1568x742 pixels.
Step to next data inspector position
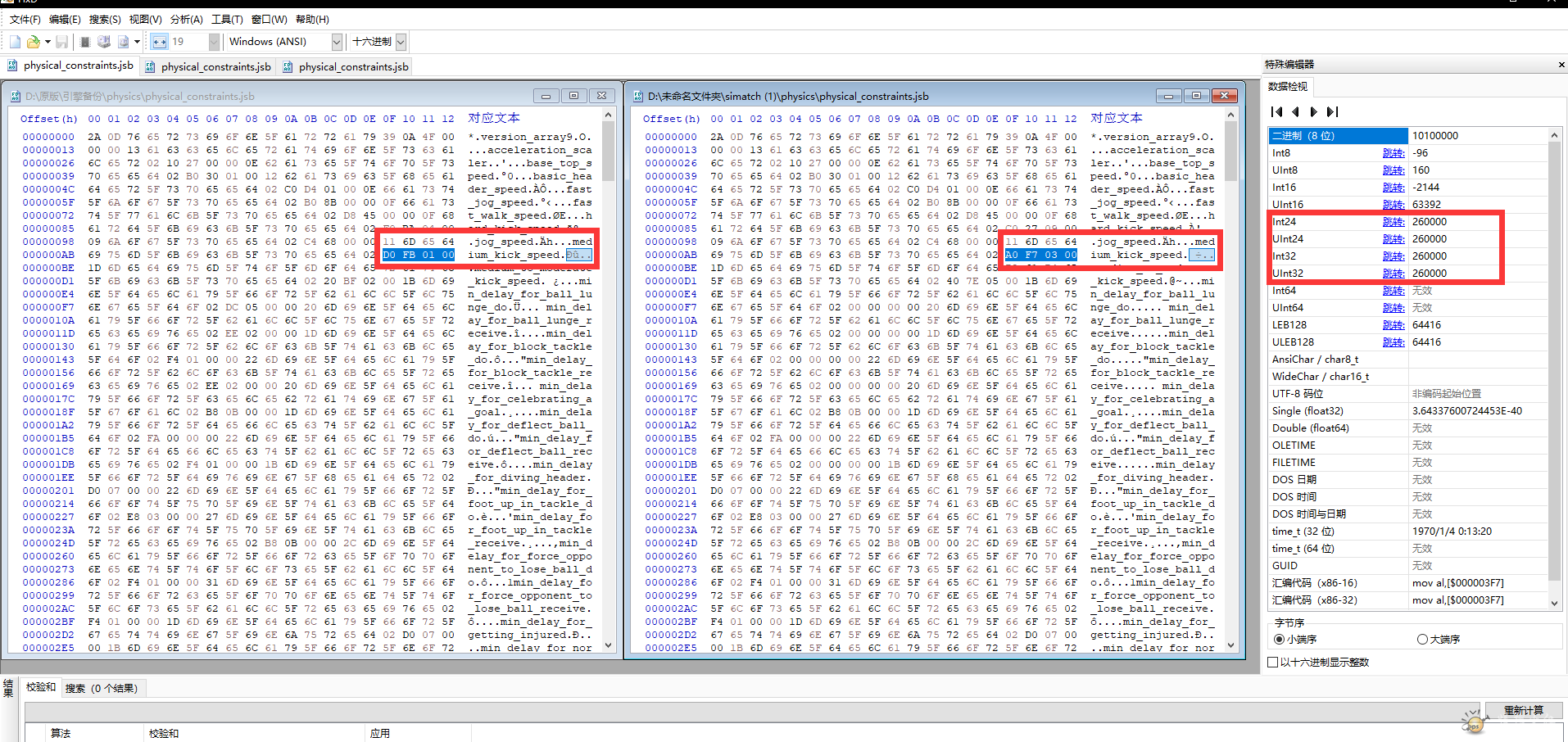click(x=1314, y=112)
